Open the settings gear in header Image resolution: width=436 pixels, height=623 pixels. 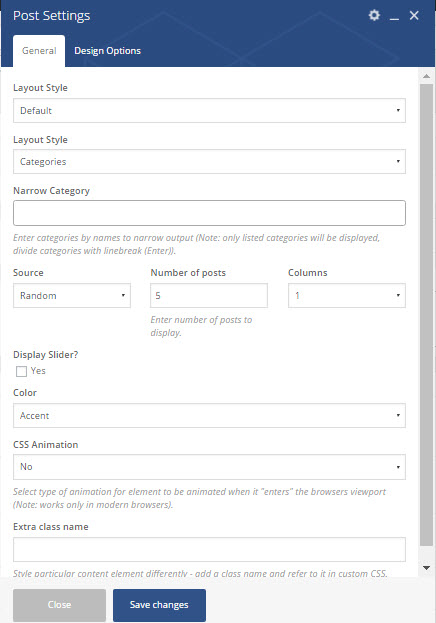click(x=374, y=15)
